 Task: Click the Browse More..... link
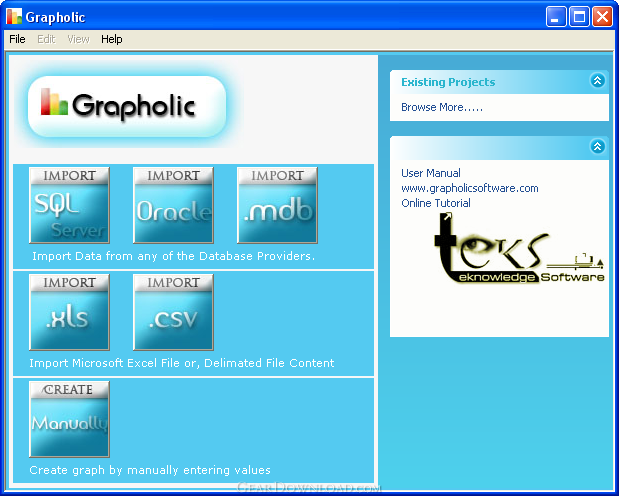coord(442,107)
